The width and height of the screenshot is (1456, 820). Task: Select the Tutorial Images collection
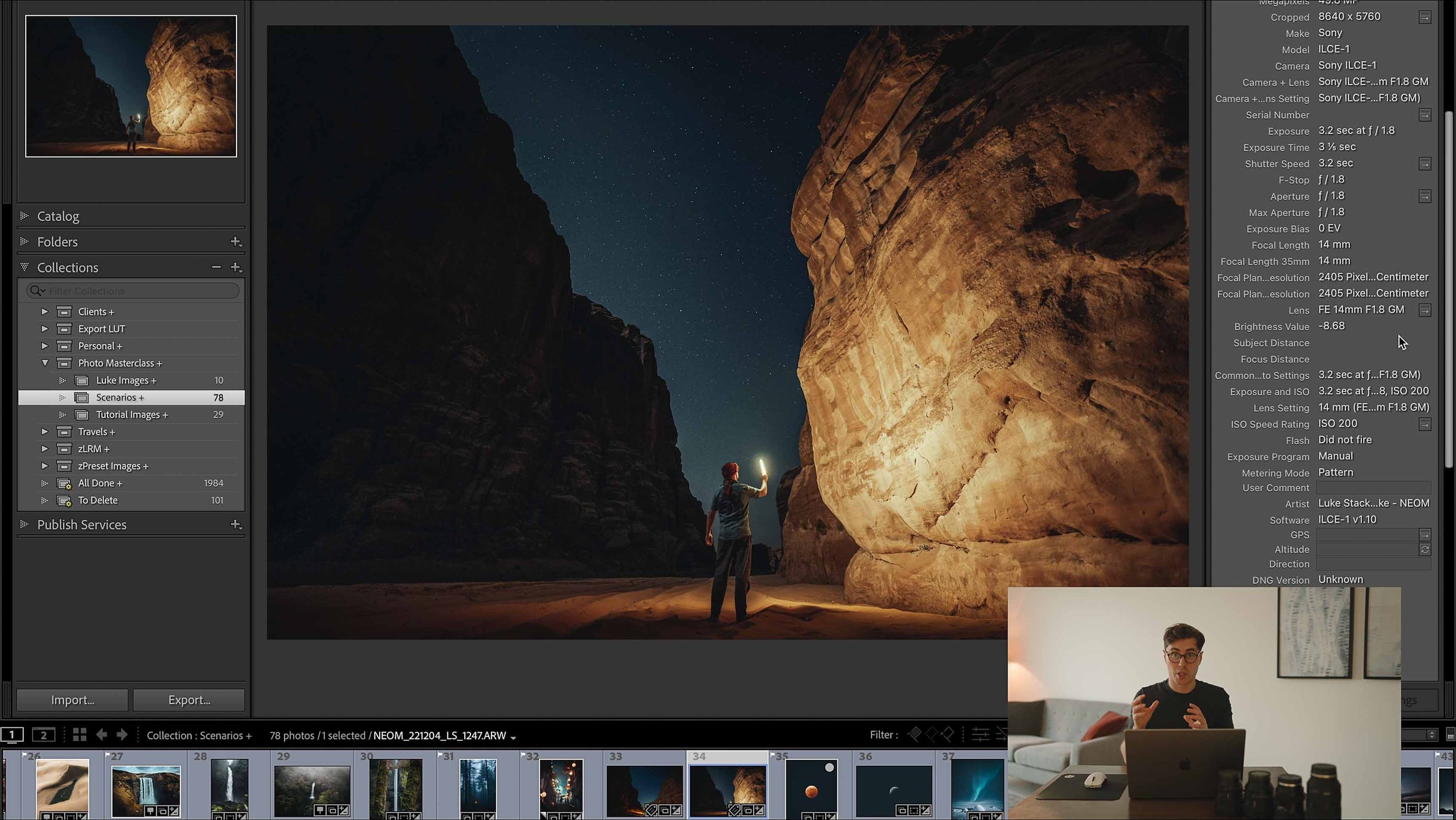(x=132, y=415)
